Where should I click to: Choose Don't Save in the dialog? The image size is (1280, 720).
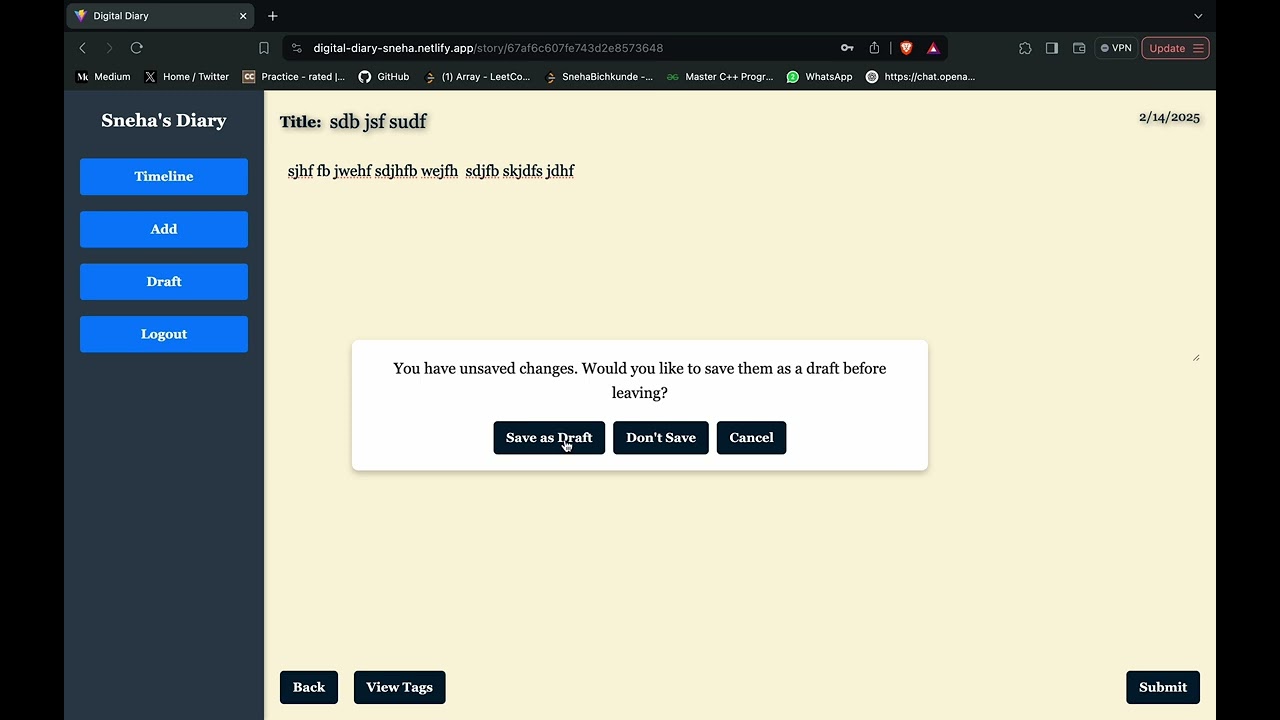tap(661, 438)
